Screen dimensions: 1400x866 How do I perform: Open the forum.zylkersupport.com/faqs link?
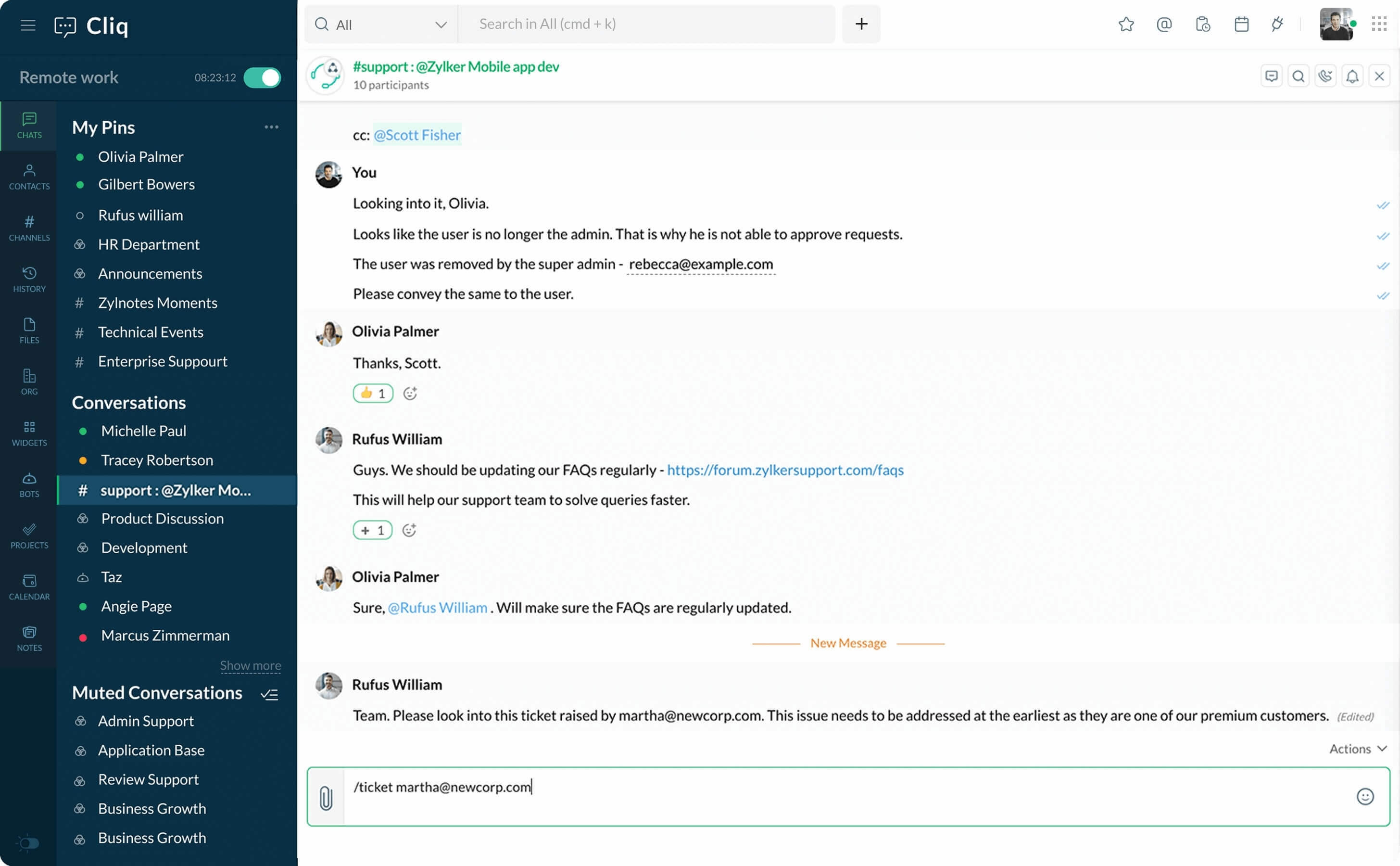(x=785, y=470)
